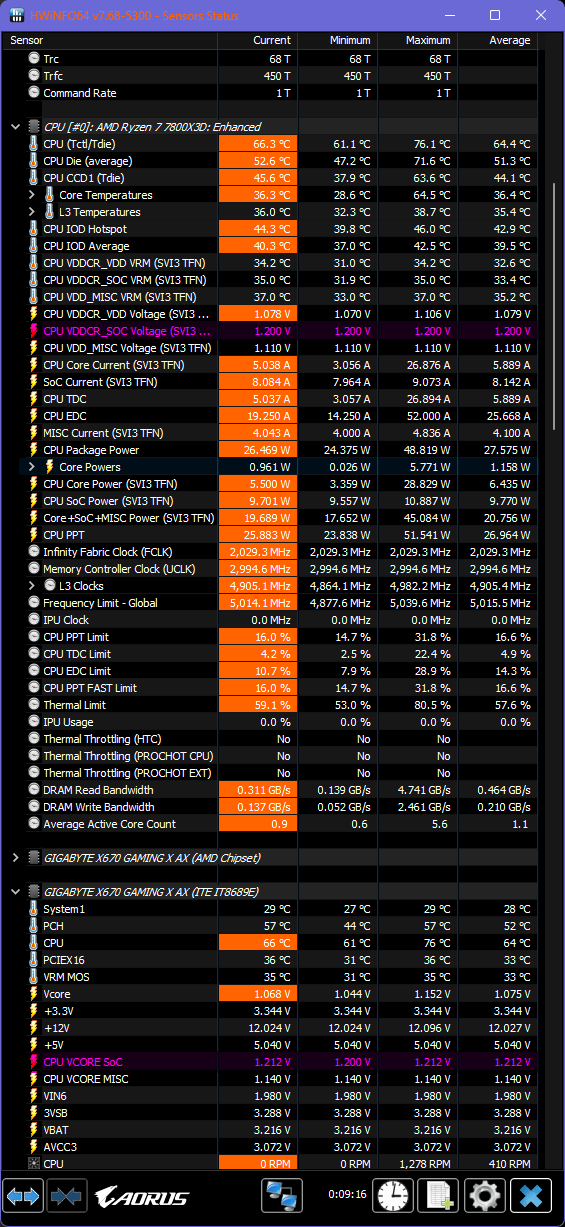Open sensor settings gear icon
565x1227 pixels.
point(484,1195)
